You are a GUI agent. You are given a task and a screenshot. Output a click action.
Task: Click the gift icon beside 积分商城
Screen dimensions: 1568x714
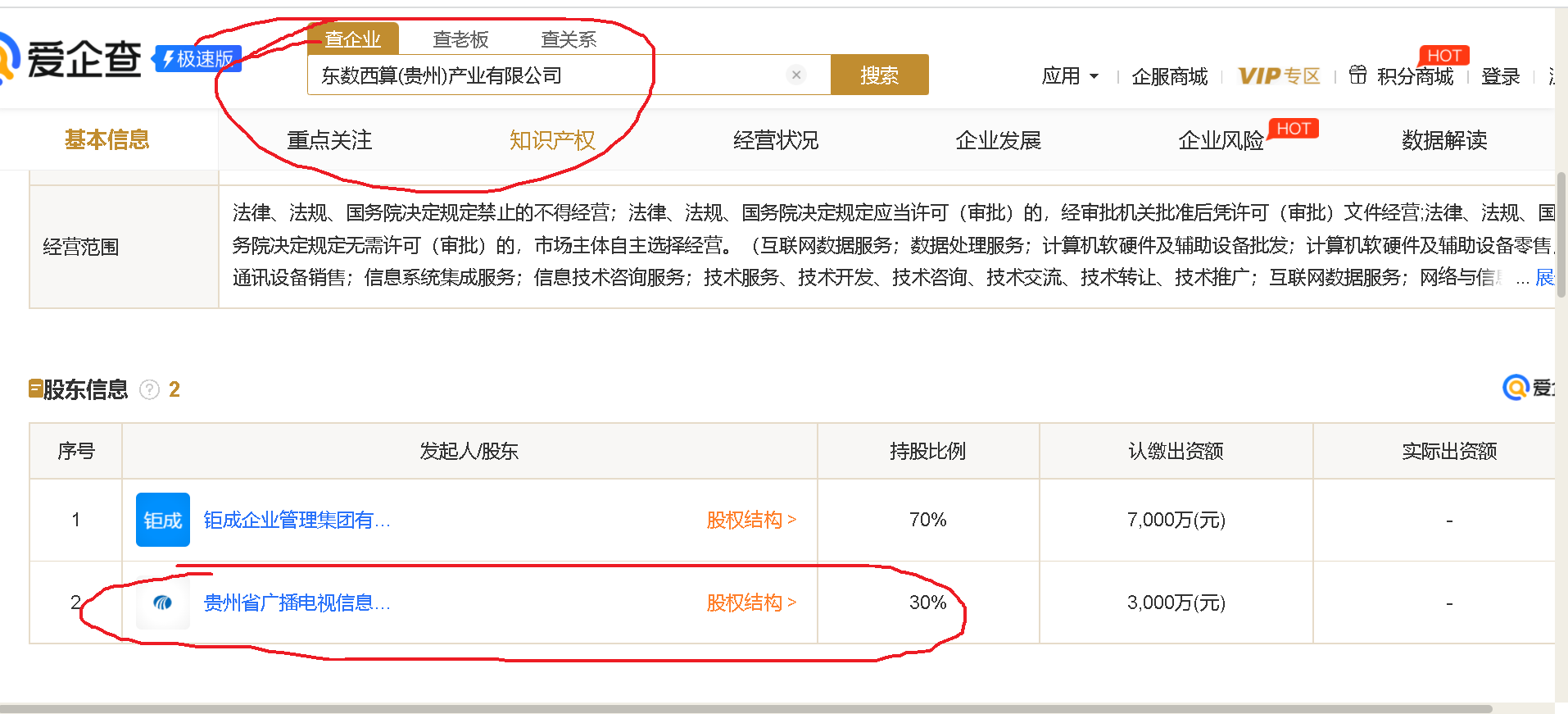coord(1357,75)
